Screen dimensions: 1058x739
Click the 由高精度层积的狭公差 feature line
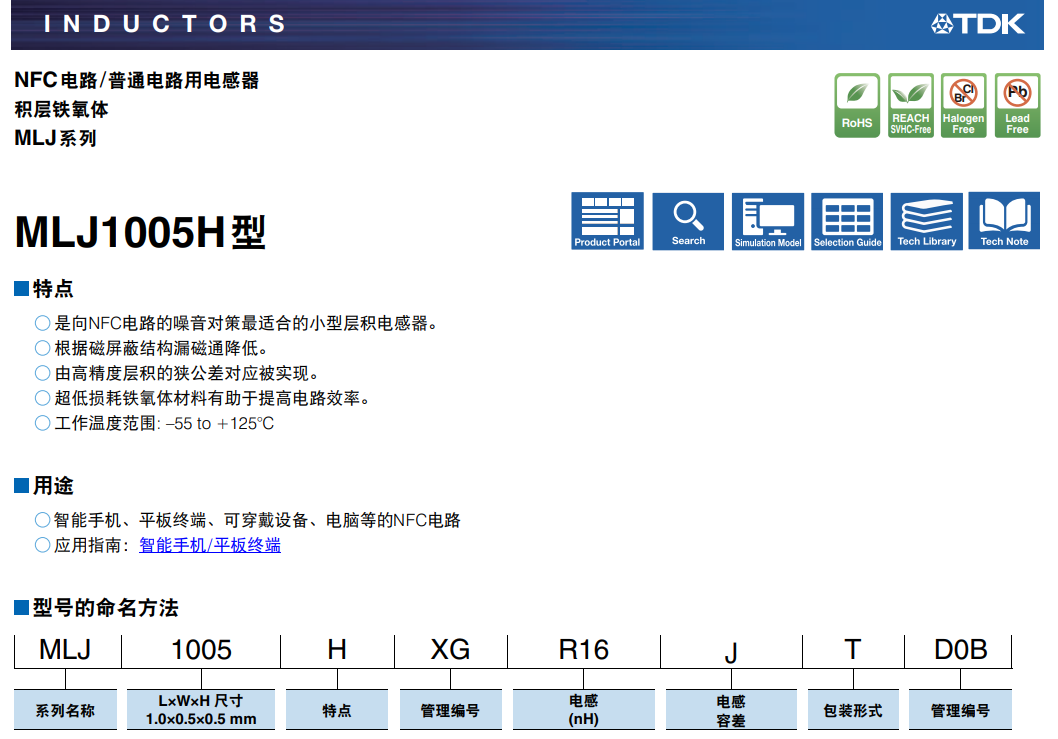pos(186,373)
